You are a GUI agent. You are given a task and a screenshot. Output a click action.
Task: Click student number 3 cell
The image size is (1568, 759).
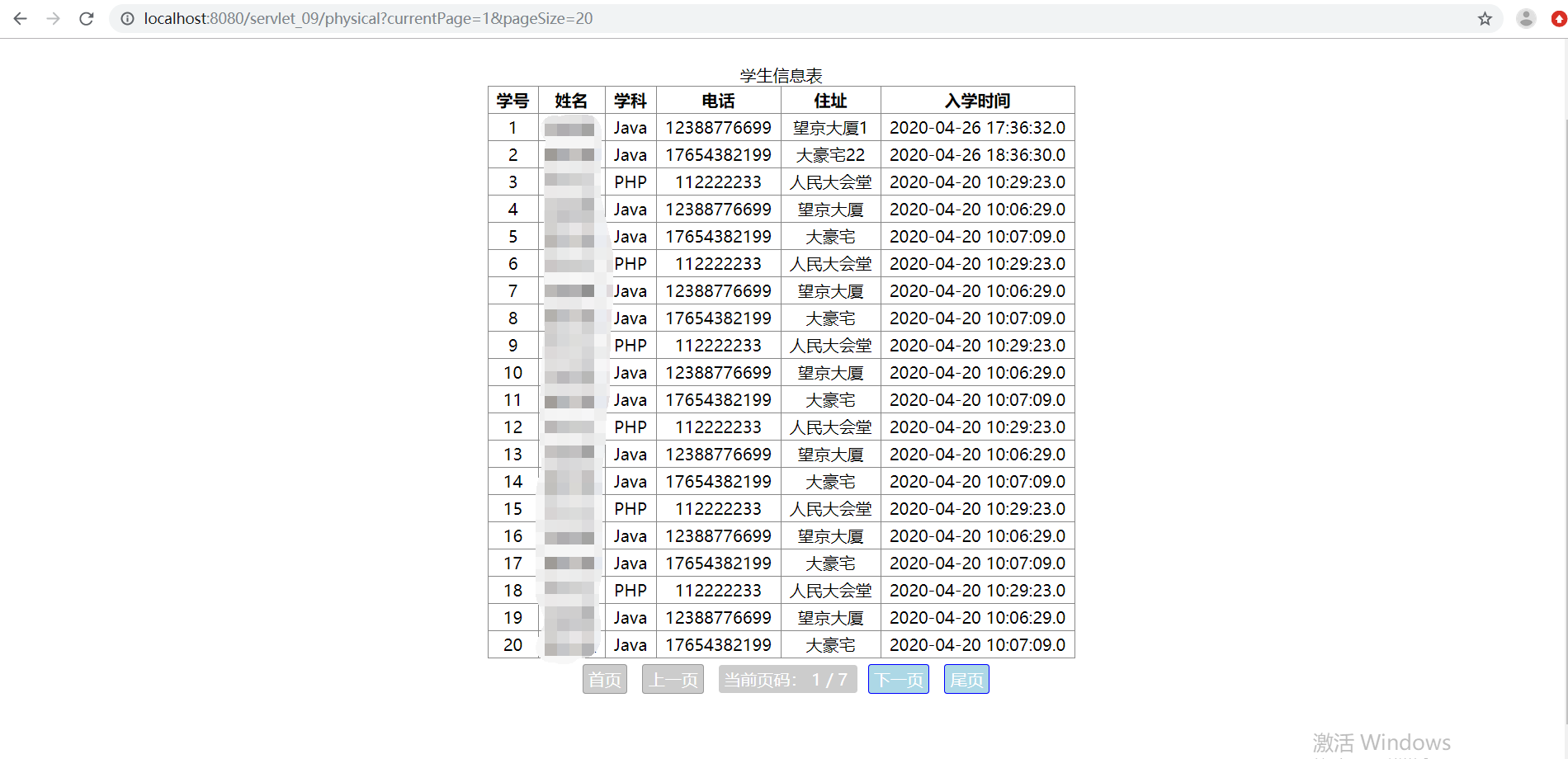click(513, 182)
